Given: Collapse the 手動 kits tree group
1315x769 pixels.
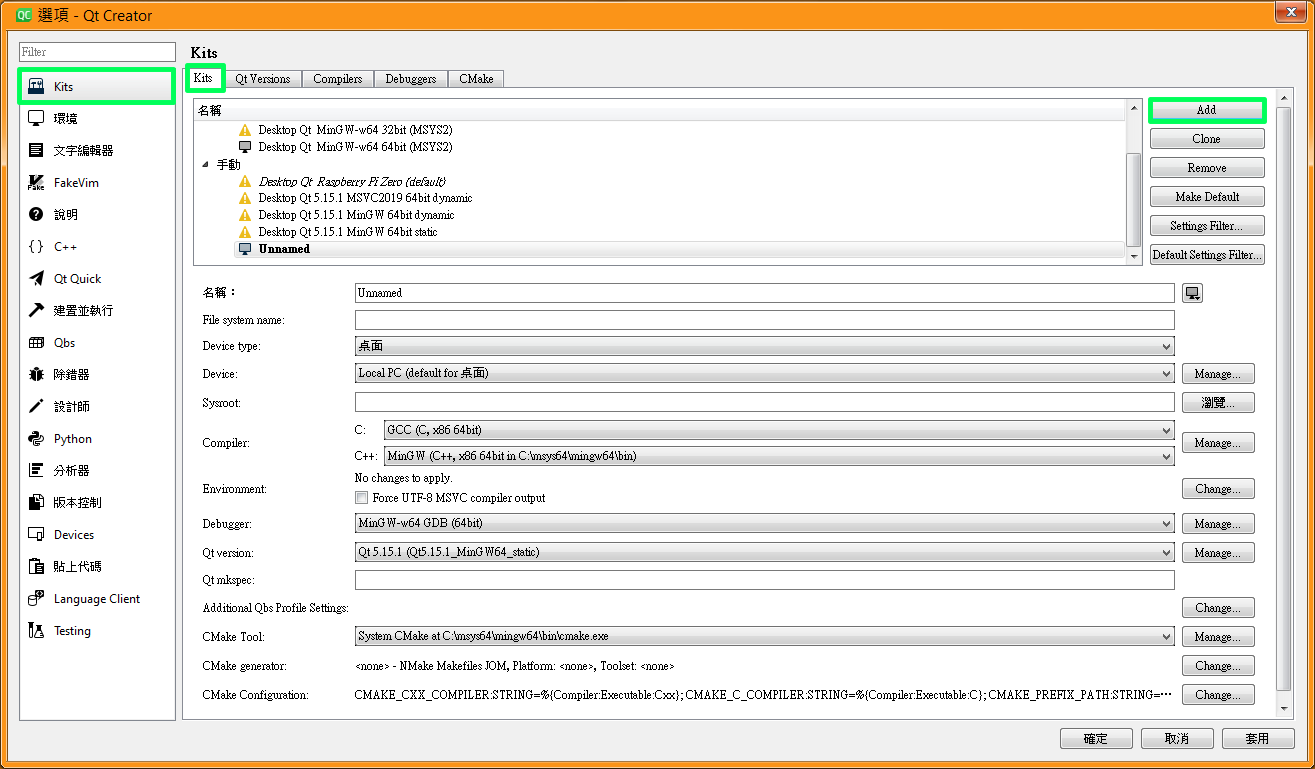Looking at the screenshot, I should point(206,164).
